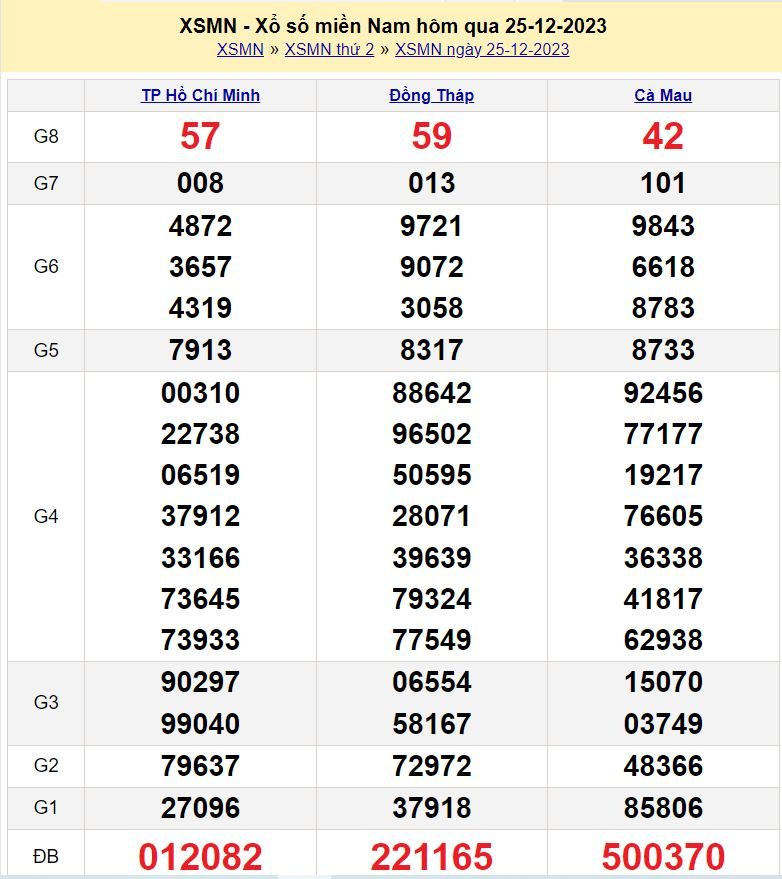Select the G5 number 8317
This screenshot has height=879, width=782.
432,350
